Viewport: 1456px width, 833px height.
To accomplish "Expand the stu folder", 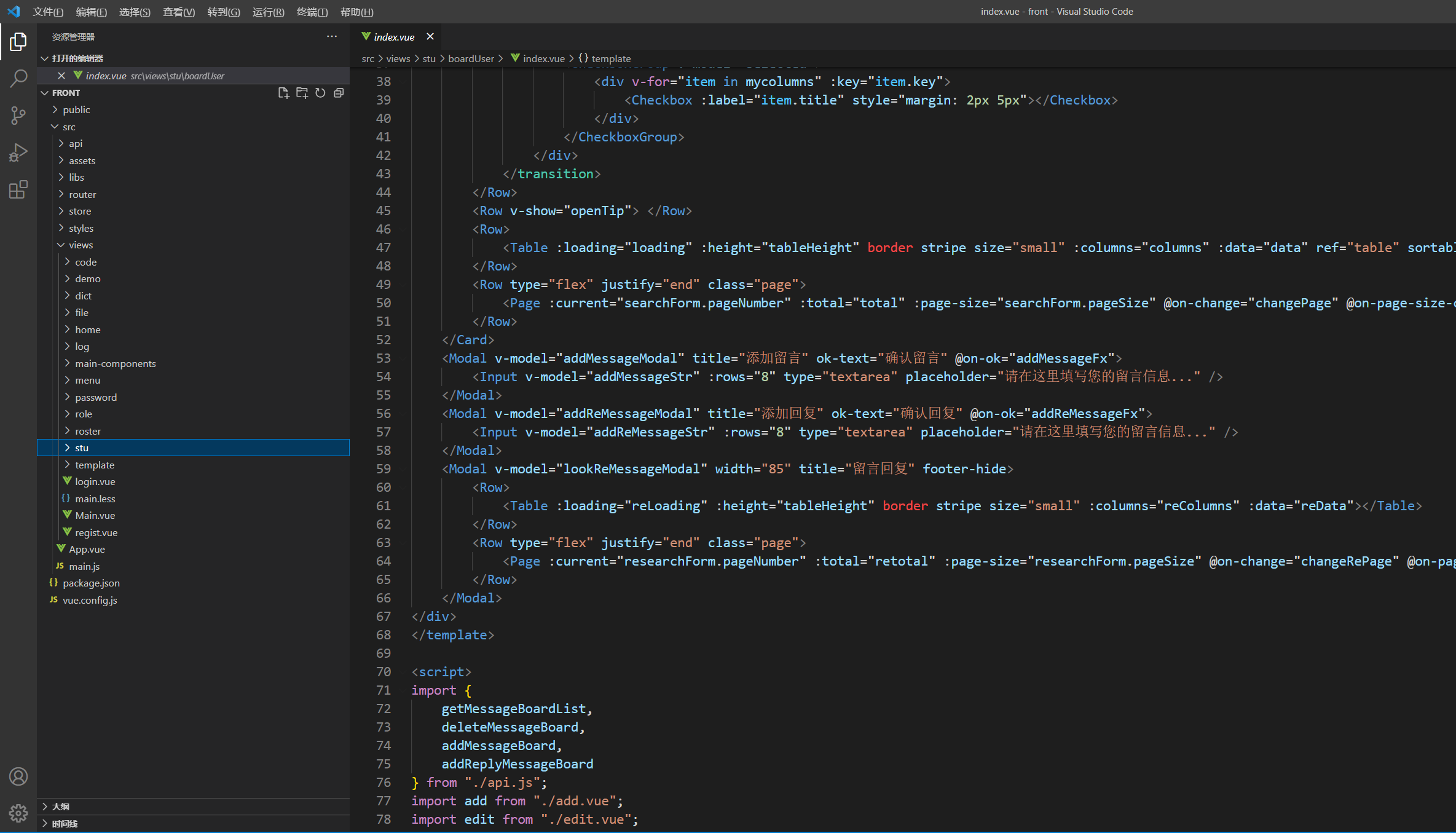I will pos(81,448).
